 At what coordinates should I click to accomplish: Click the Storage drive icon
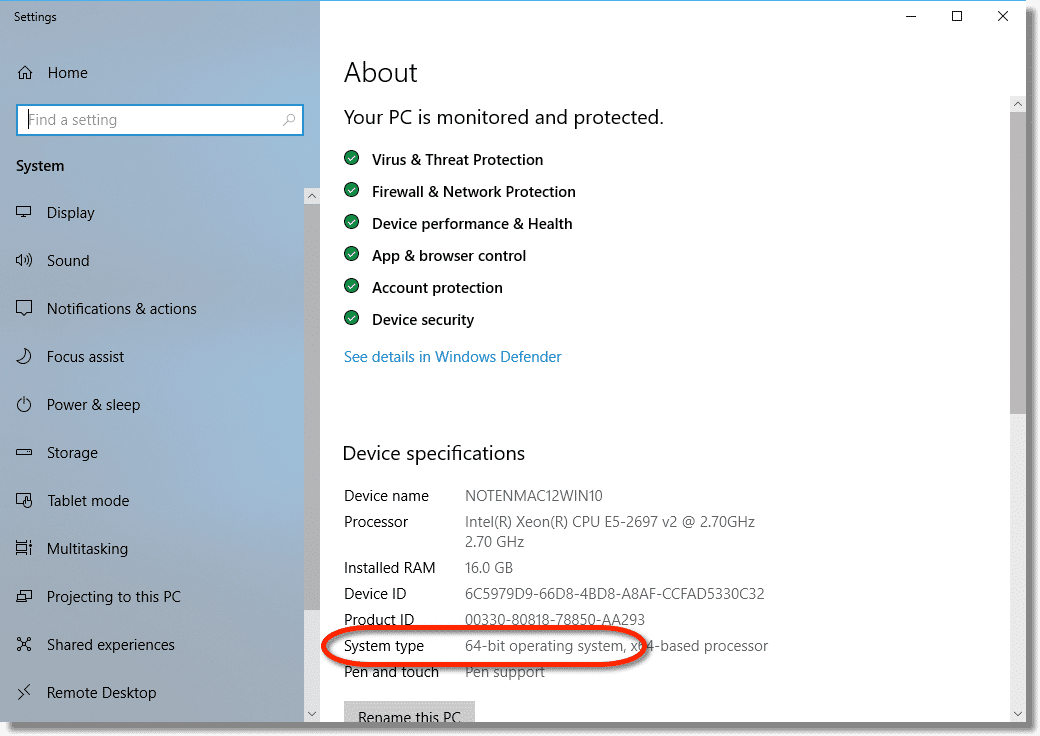tap(25, 453)
